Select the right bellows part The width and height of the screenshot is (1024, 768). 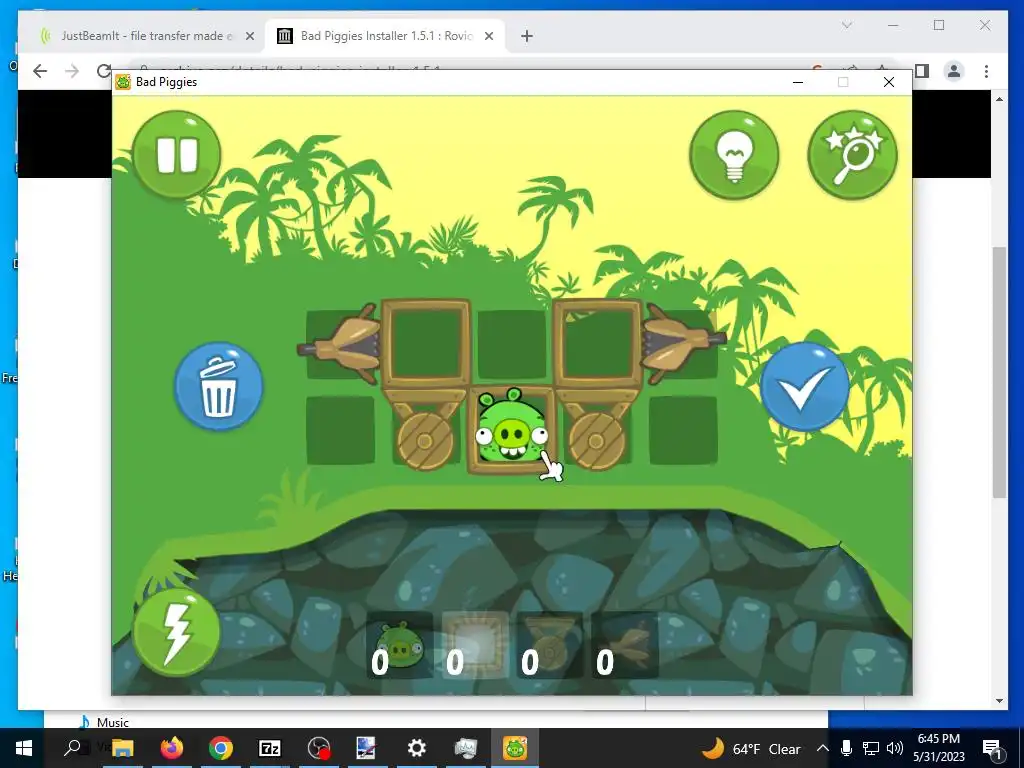click(x=684, y=344)
